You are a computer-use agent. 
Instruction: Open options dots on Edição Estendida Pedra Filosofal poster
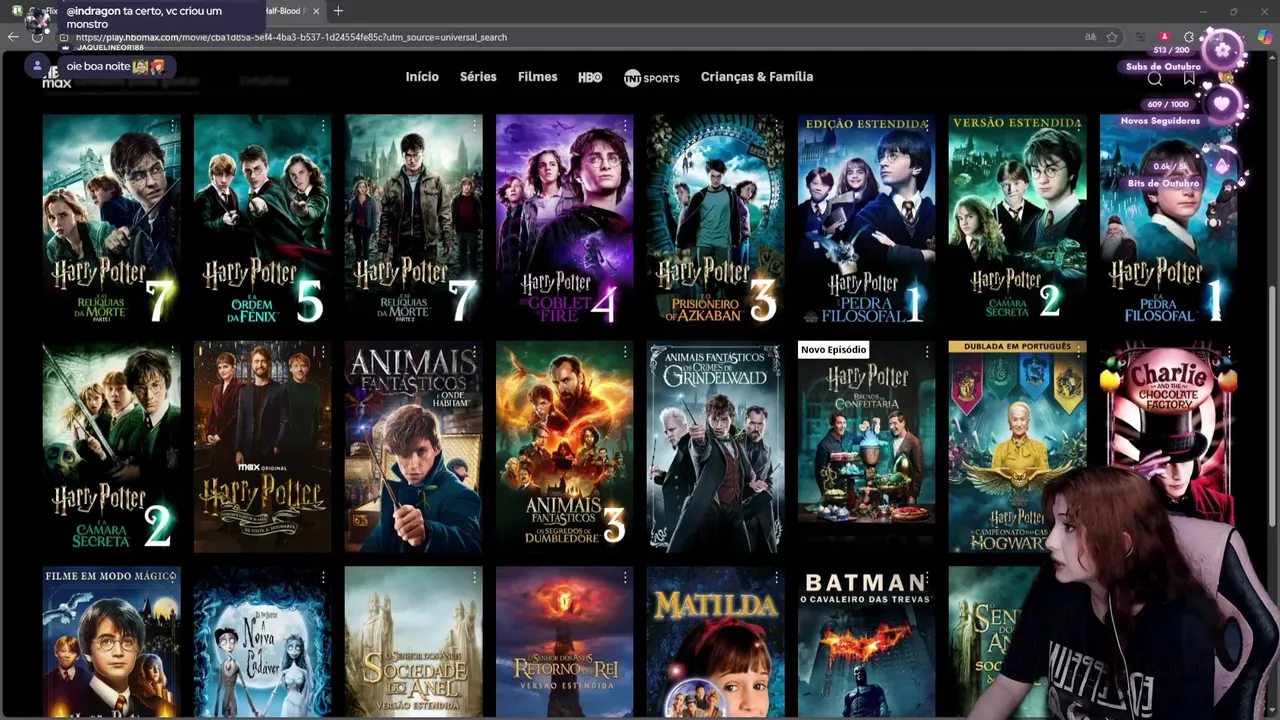927,126
